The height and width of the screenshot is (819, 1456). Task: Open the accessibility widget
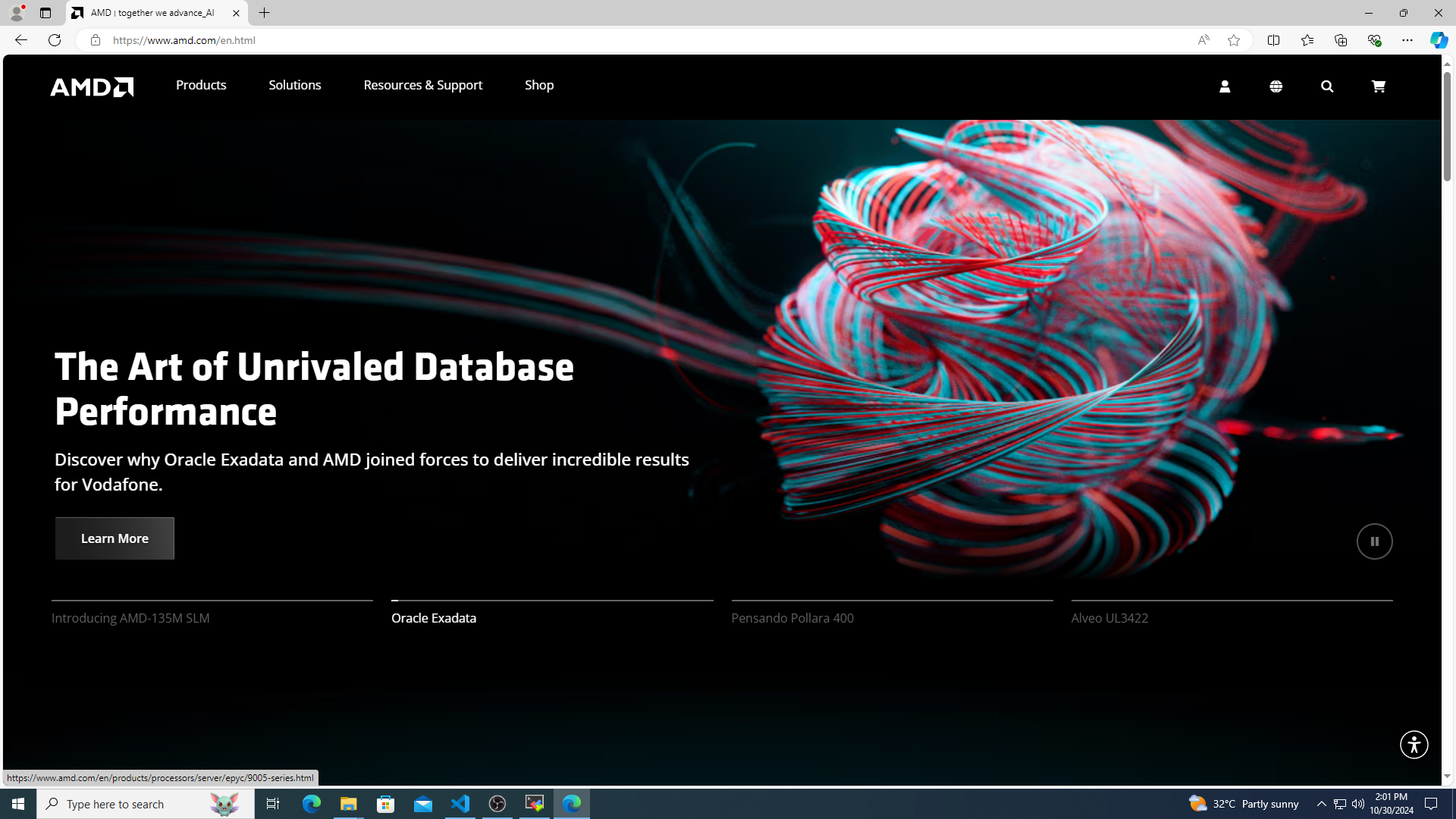(x=1414, y=745)
